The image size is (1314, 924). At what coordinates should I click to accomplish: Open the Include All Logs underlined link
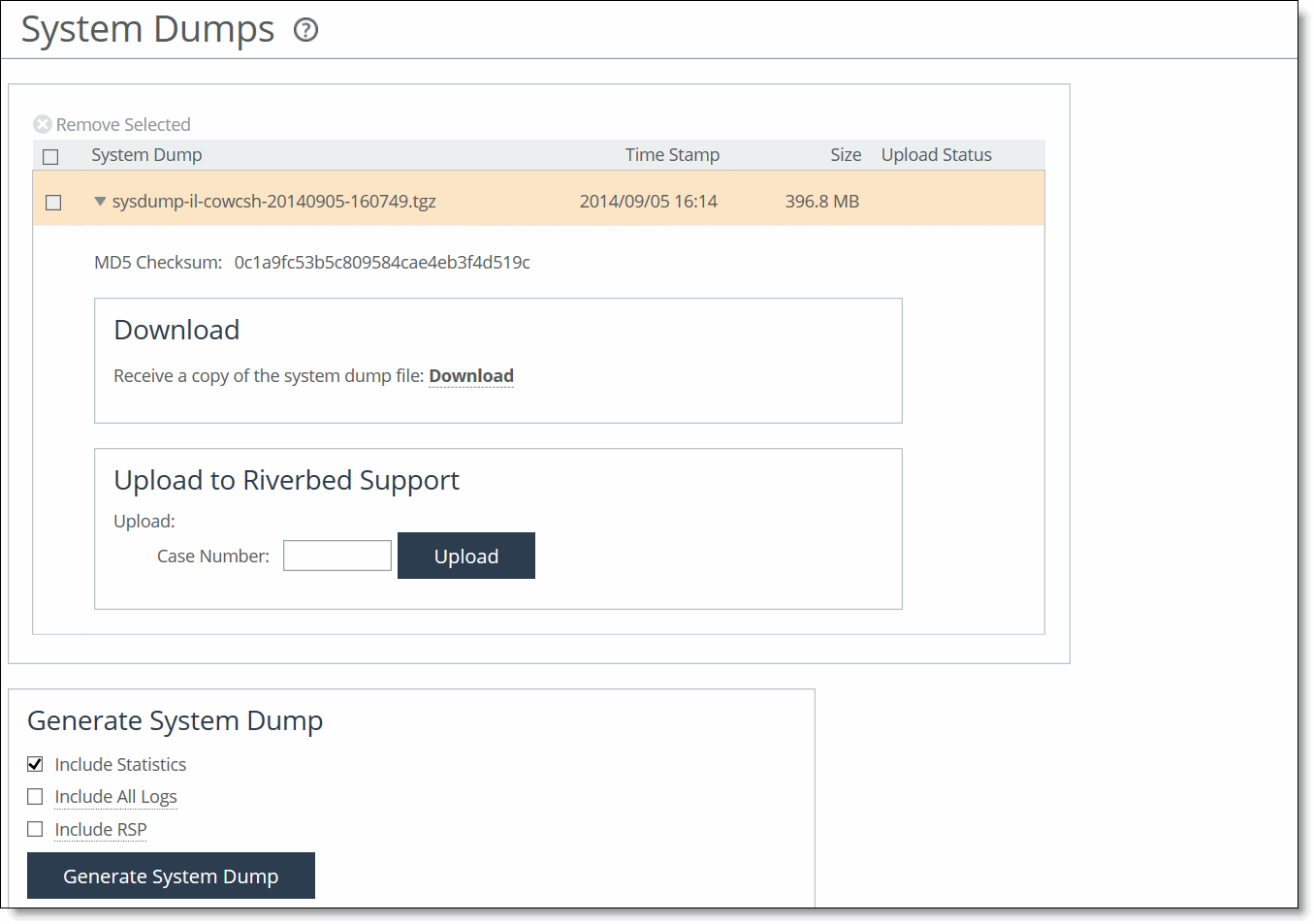point(115,796)
